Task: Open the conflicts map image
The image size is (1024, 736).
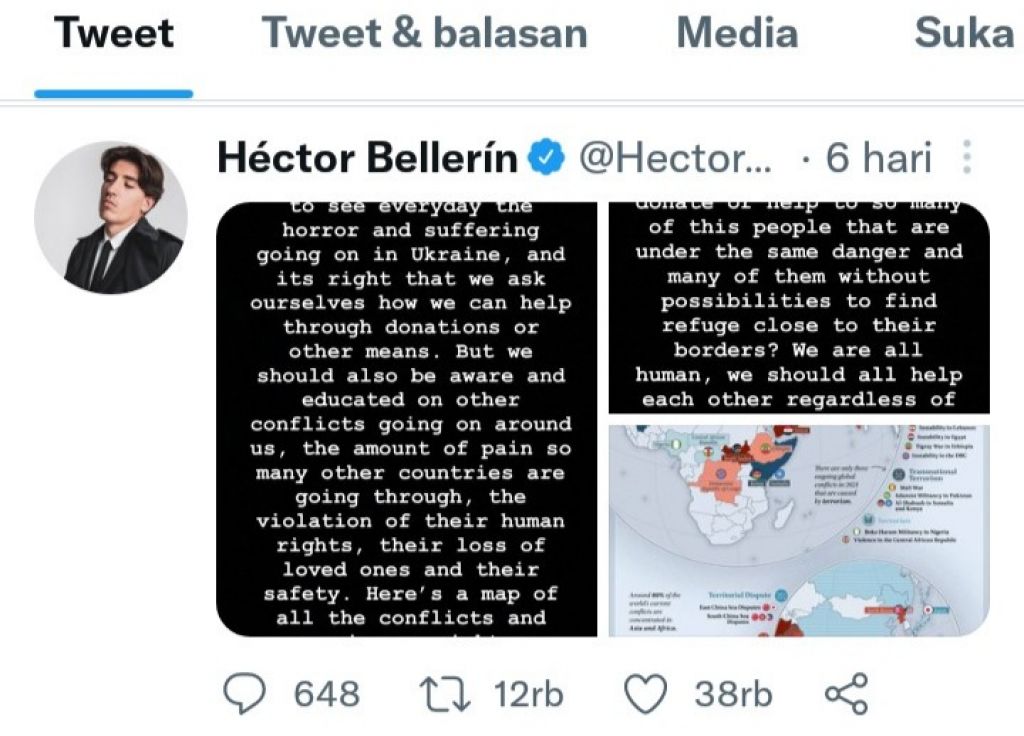Action: (799, 530)
